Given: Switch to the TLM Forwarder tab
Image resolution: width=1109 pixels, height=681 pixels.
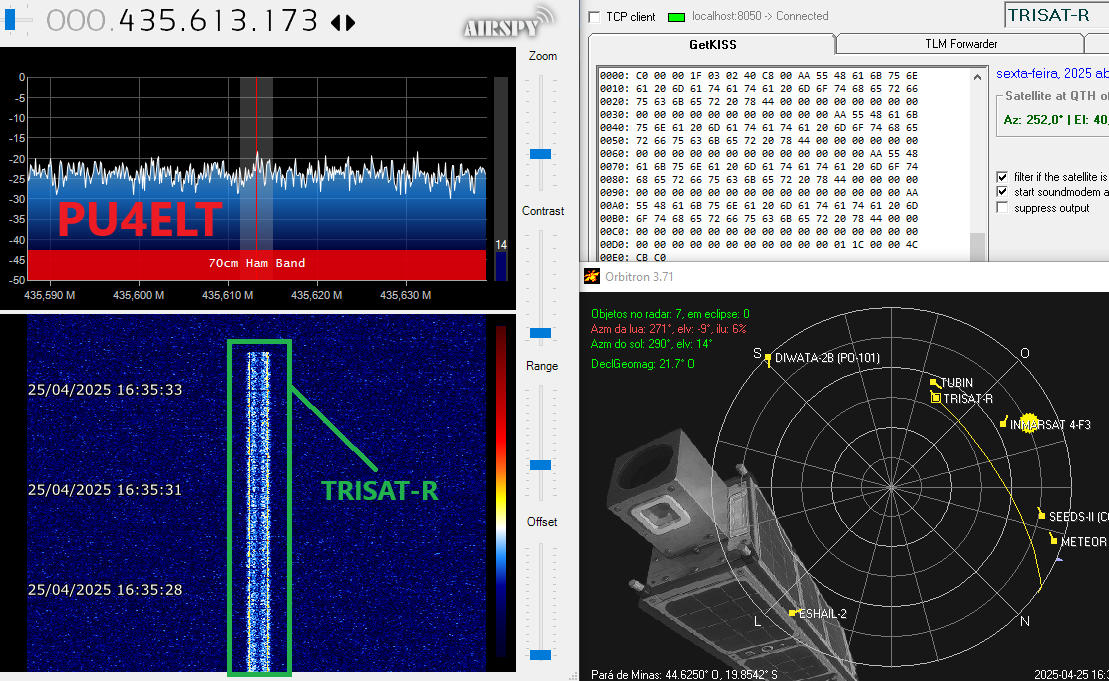Looking at the screenshot, I should 960,44.
